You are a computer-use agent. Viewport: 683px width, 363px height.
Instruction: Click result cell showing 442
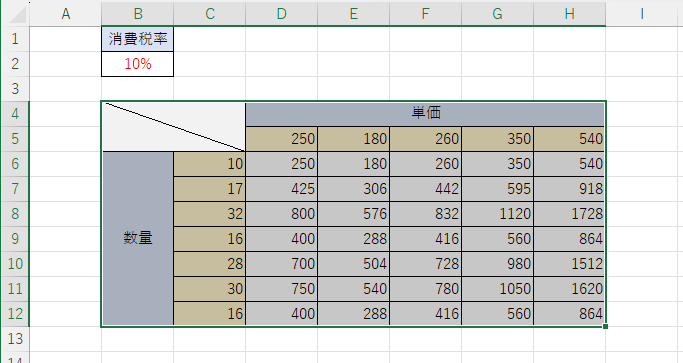(426, 189)
